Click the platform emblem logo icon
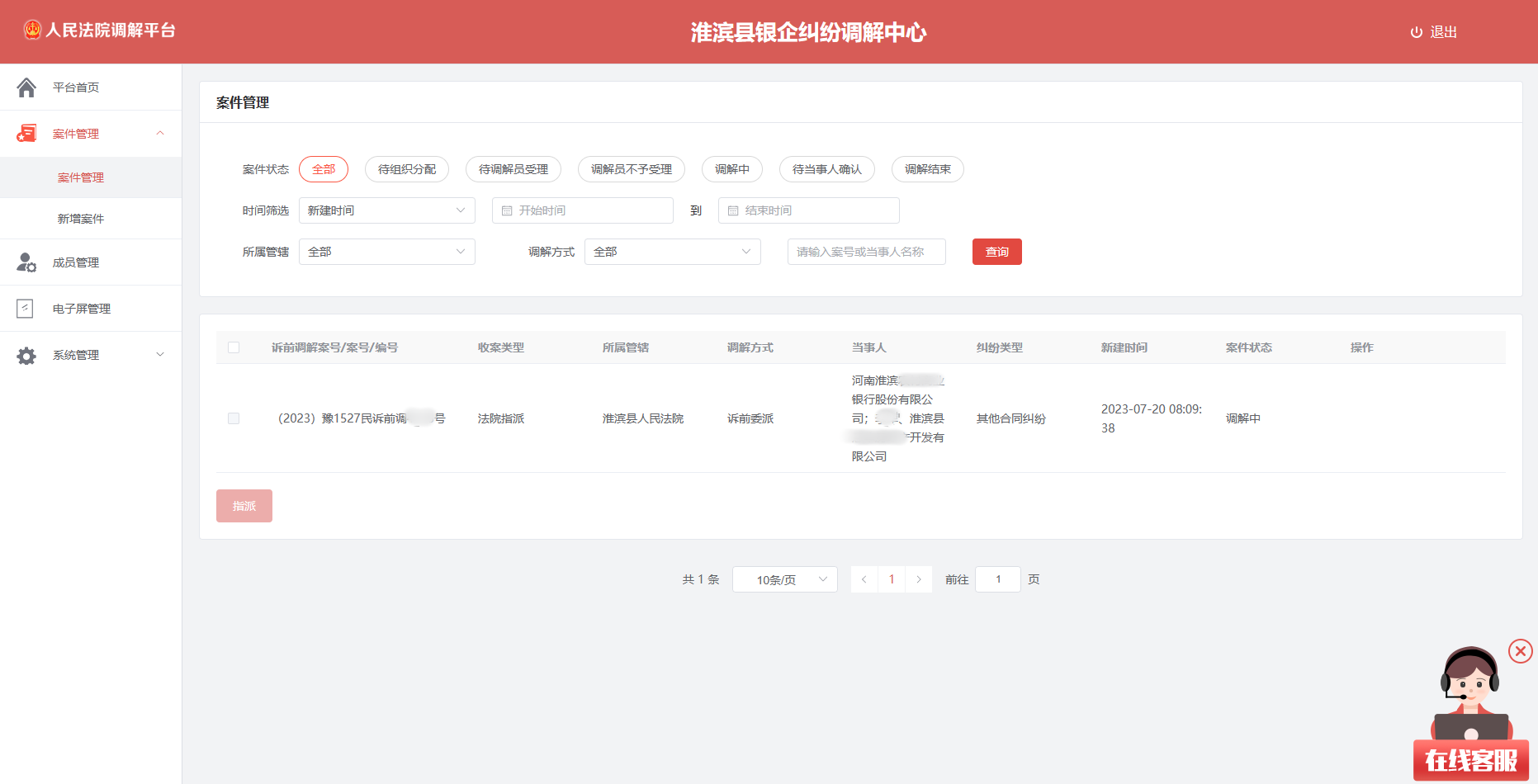The height and width of the screenshot is (784, 1538). (x=32, y=31)
